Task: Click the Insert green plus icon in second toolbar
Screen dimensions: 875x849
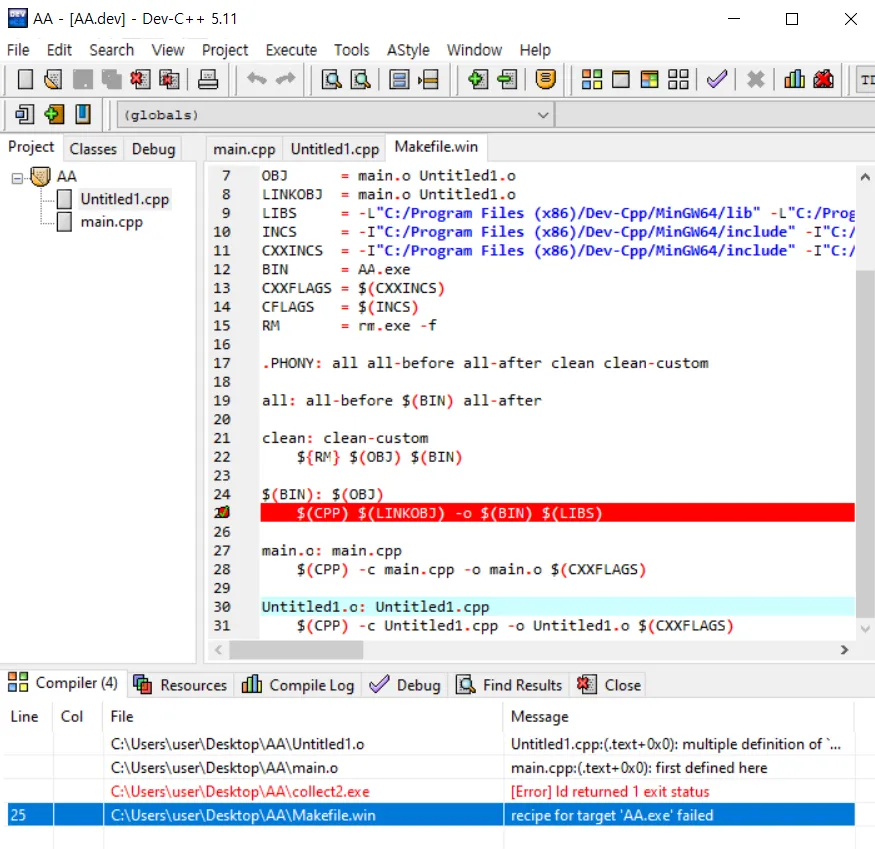Action: coord(54,114)
